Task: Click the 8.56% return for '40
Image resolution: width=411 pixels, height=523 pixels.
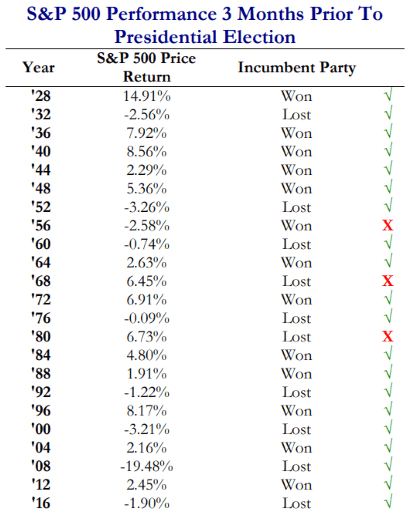Action: pyautogui.click(x=147, y=152)
